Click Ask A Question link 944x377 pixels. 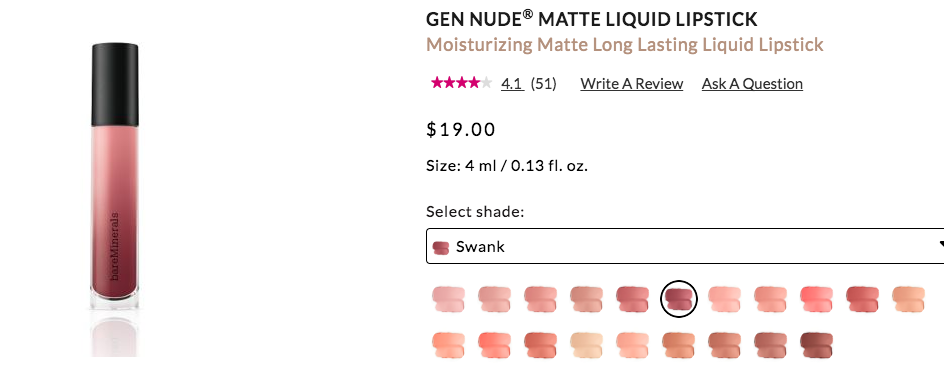click(x=752, y=84)
